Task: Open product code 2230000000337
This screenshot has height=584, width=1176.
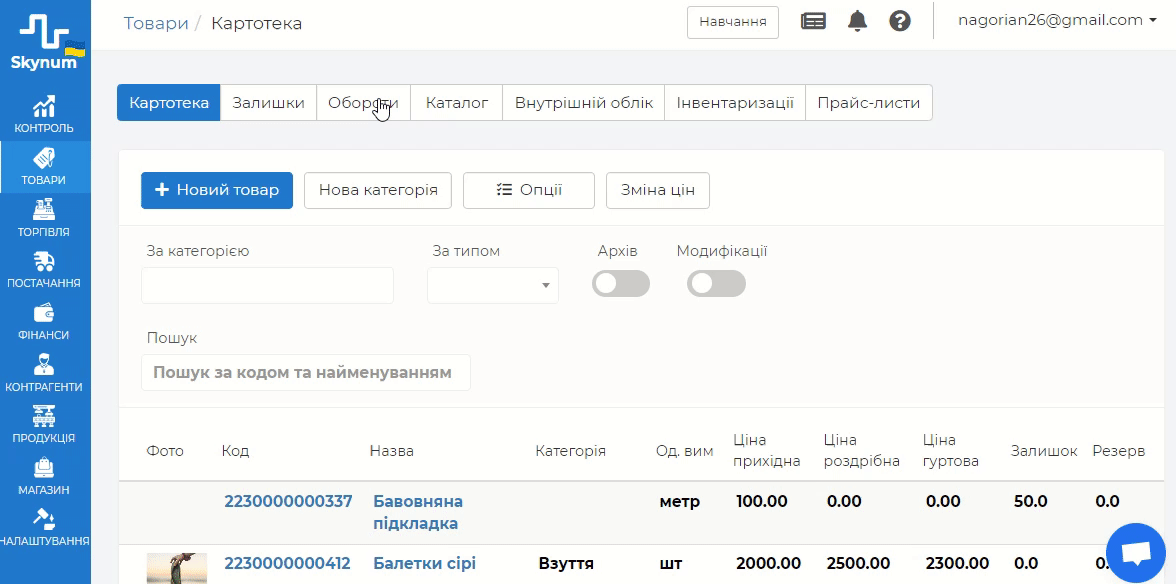Action: [288, 501]
